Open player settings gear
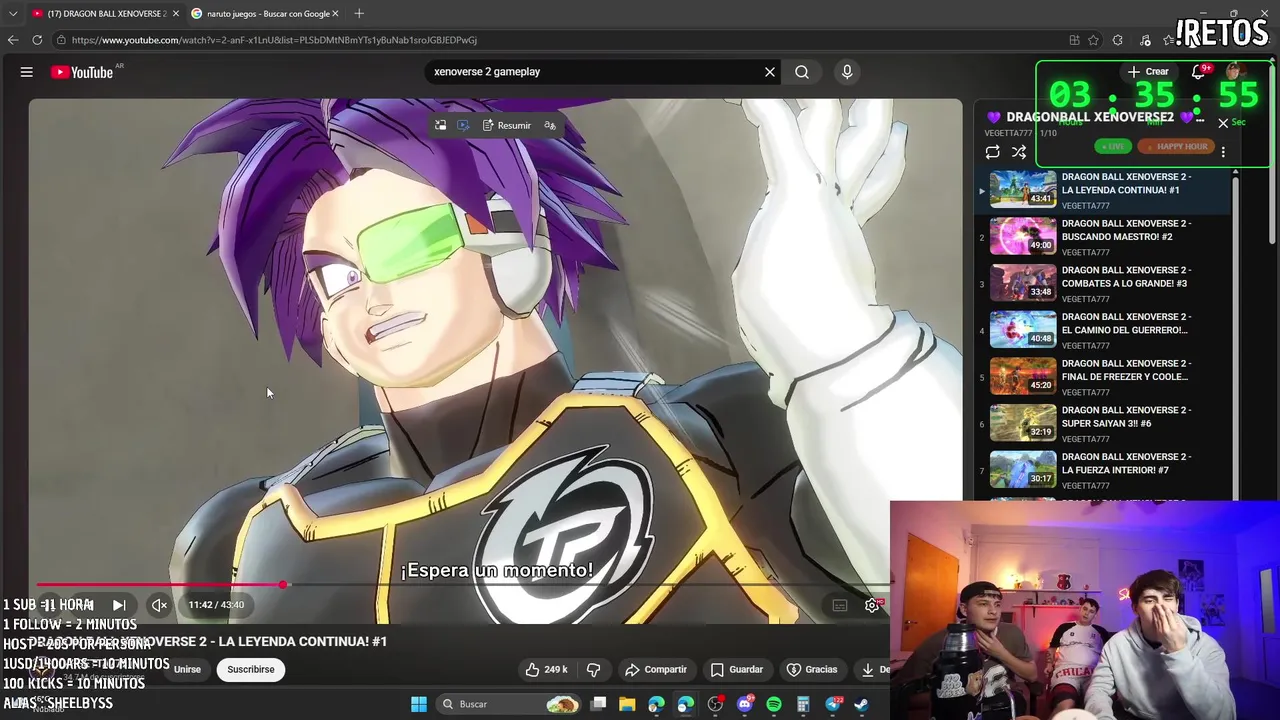 click(872, 605)
